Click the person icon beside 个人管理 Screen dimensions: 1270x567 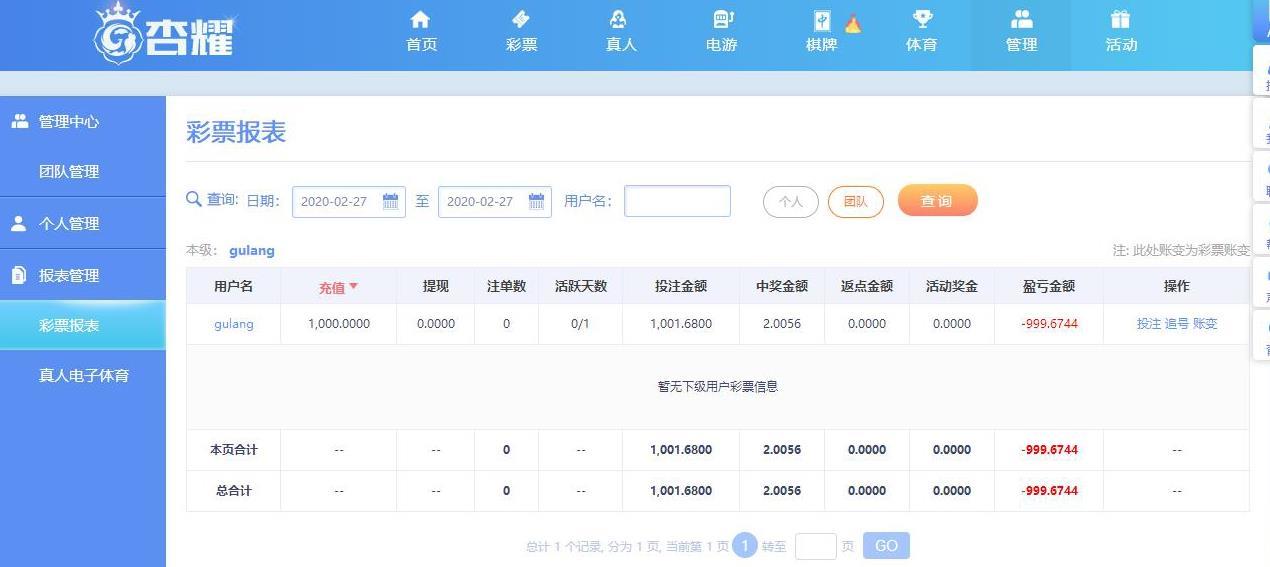coord(19,223)
